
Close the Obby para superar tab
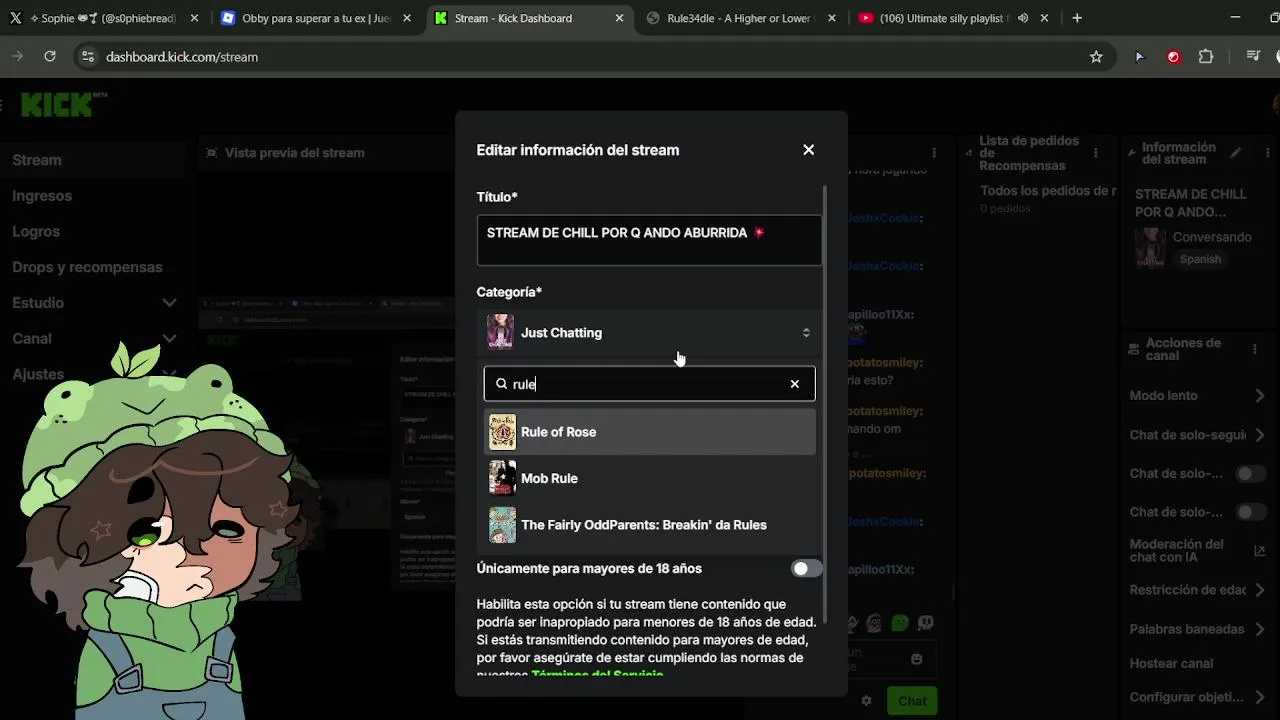coord(408,18)
